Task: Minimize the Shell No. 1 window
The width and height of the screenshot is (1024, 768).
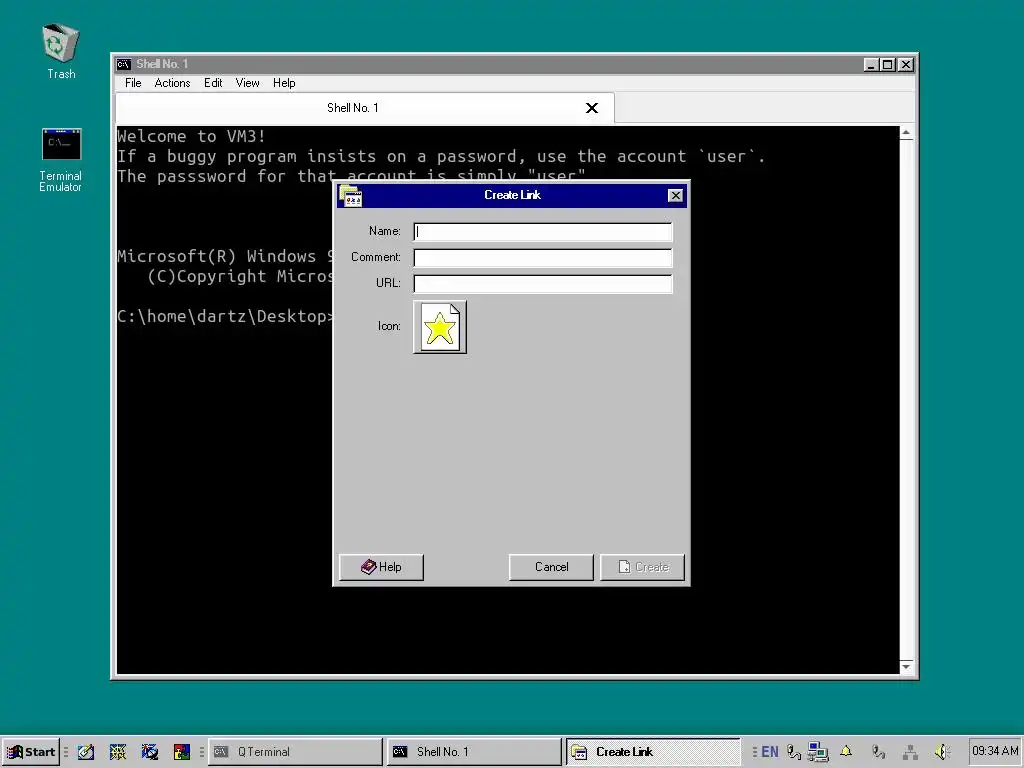Action: 871,65
